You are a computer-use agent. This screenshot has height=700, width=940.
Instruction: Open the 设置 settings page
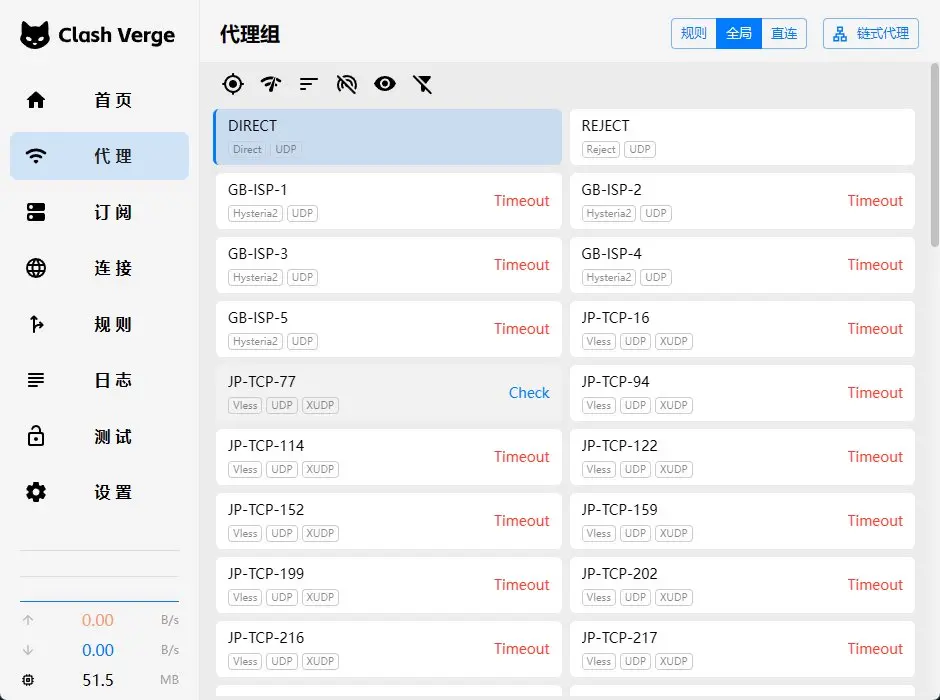pos(100,492)
